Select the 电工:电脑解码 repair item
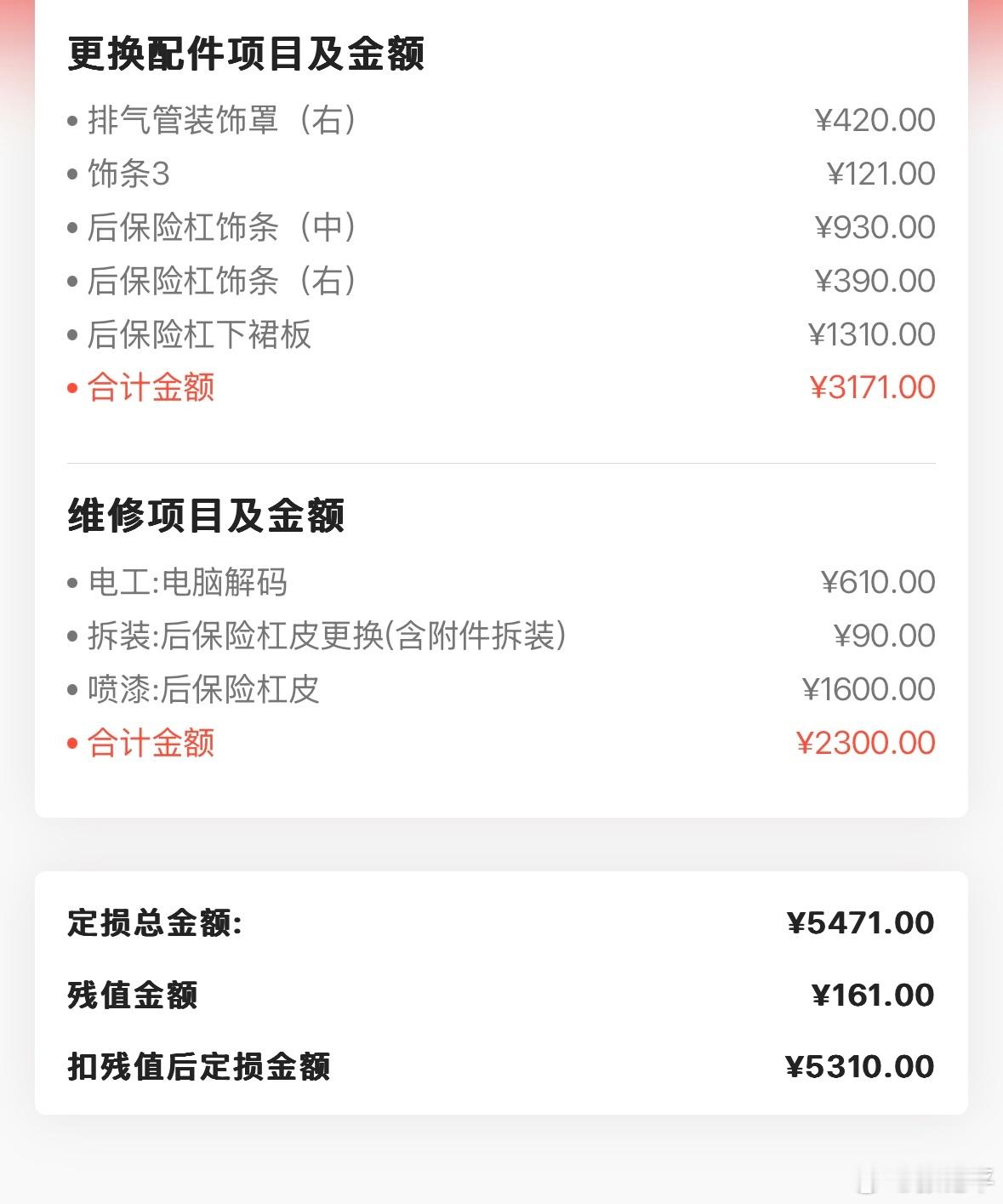 [x=188, y=583]
